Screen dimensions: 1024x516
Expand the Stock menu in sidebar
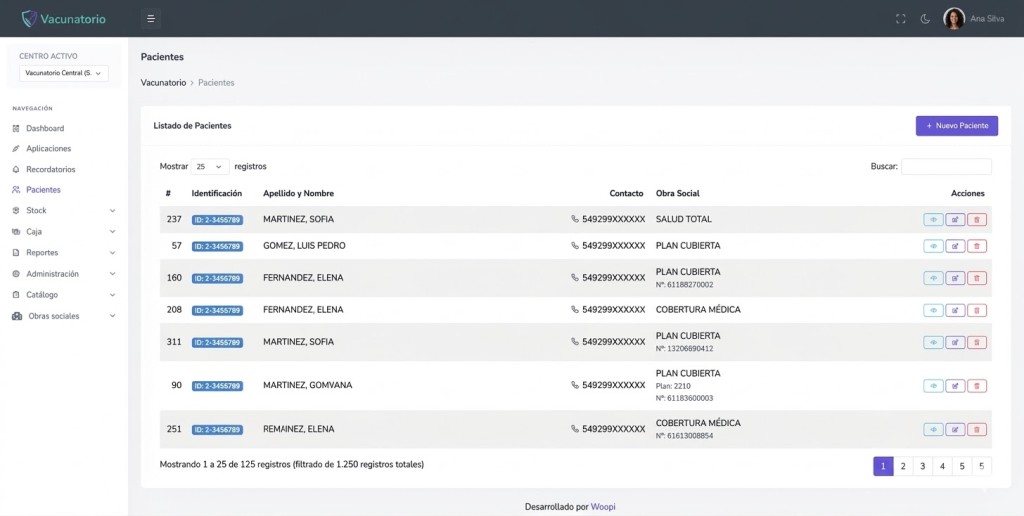pyautogui.click(x=64, y=211)
